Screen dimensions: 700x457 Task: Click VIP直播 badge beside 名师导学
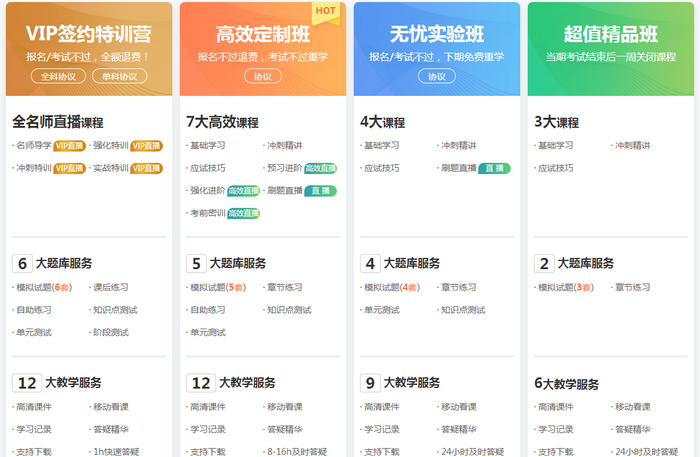pyautogui.click(x=69, y=146)
